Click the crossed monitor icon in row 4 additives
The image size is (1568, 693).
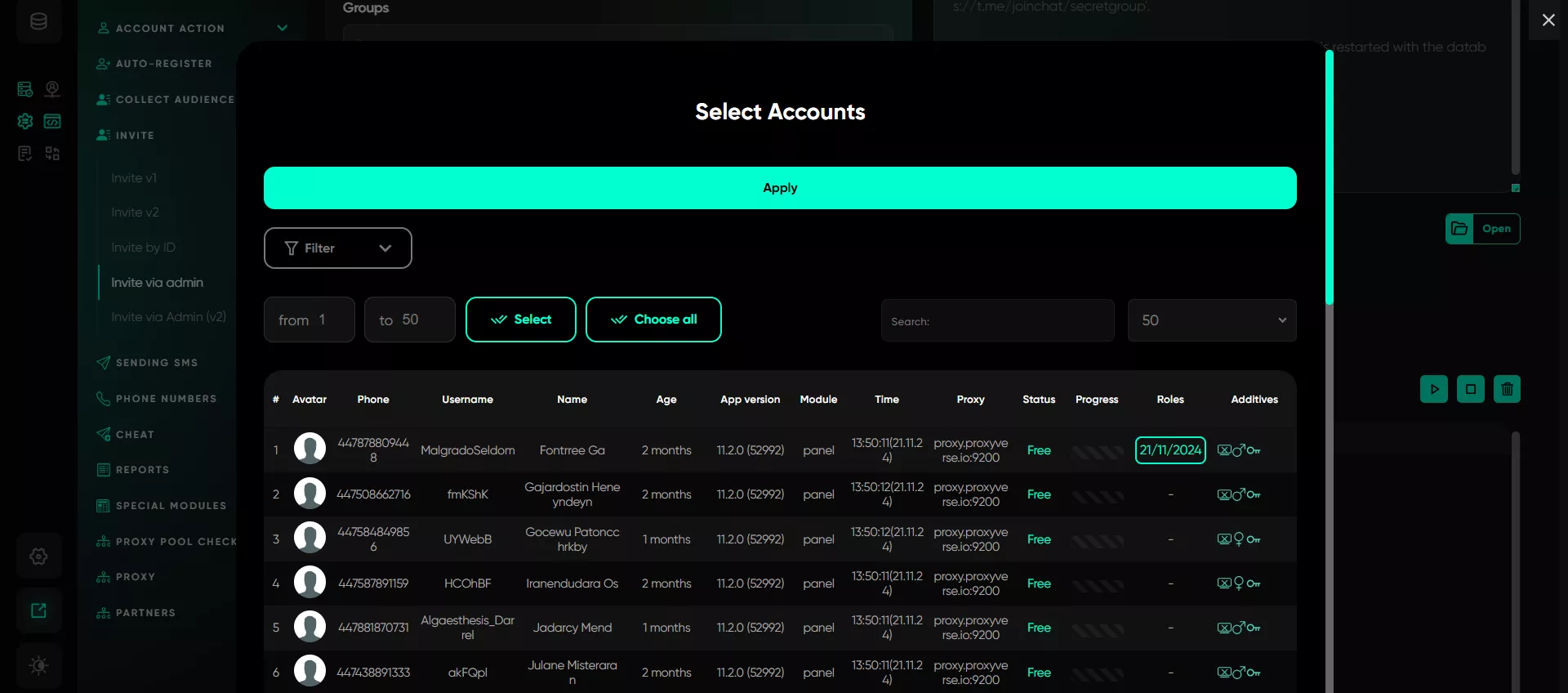1224,583
